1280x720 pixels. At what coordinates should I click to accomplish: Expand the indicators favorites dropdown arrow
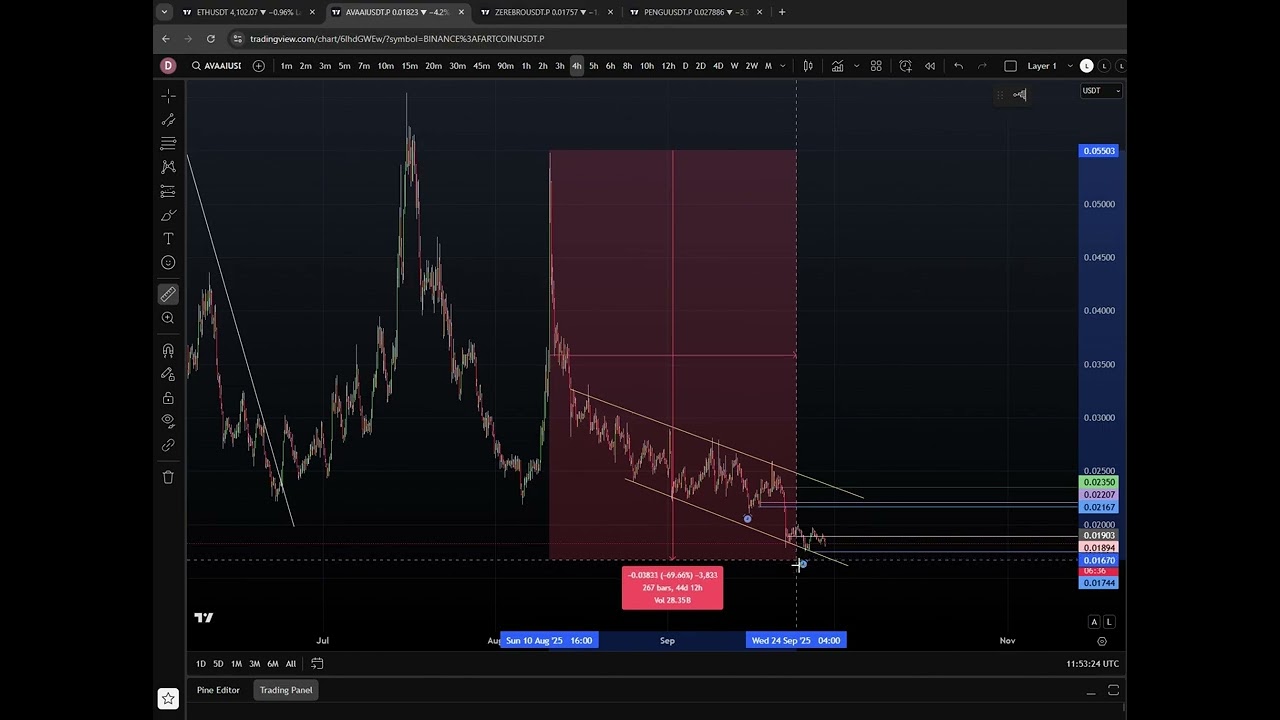pos(856,66)
